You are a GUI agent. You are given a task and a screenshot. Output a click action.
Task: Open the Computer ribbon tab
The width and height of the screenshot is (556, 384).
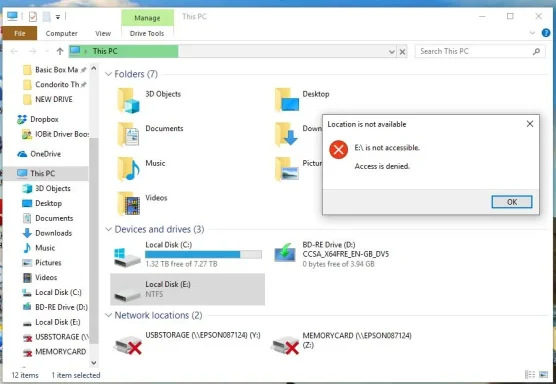click(61, 33)
